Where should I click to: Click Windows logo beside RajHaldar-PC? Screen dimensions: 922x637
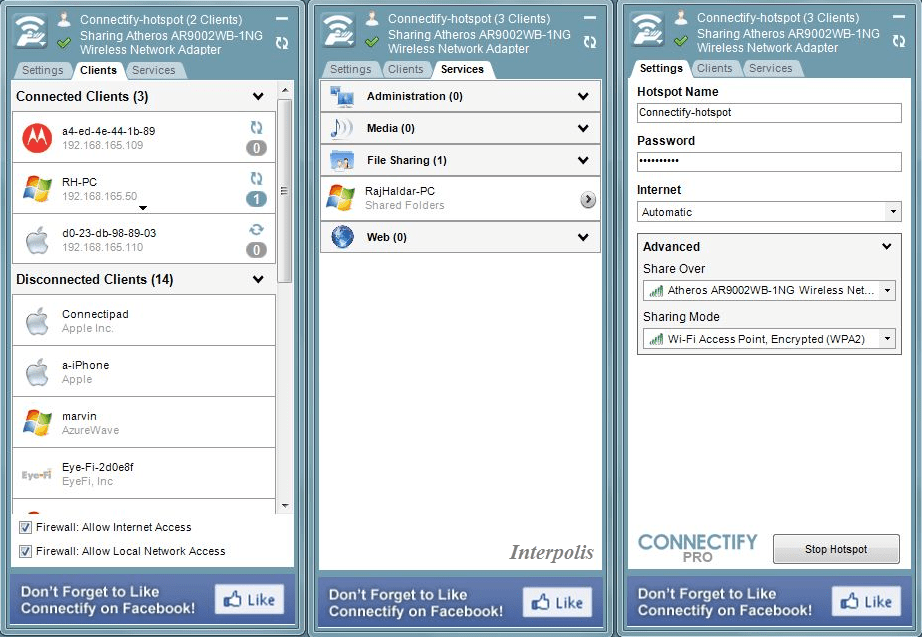click(x=341, y=198)
